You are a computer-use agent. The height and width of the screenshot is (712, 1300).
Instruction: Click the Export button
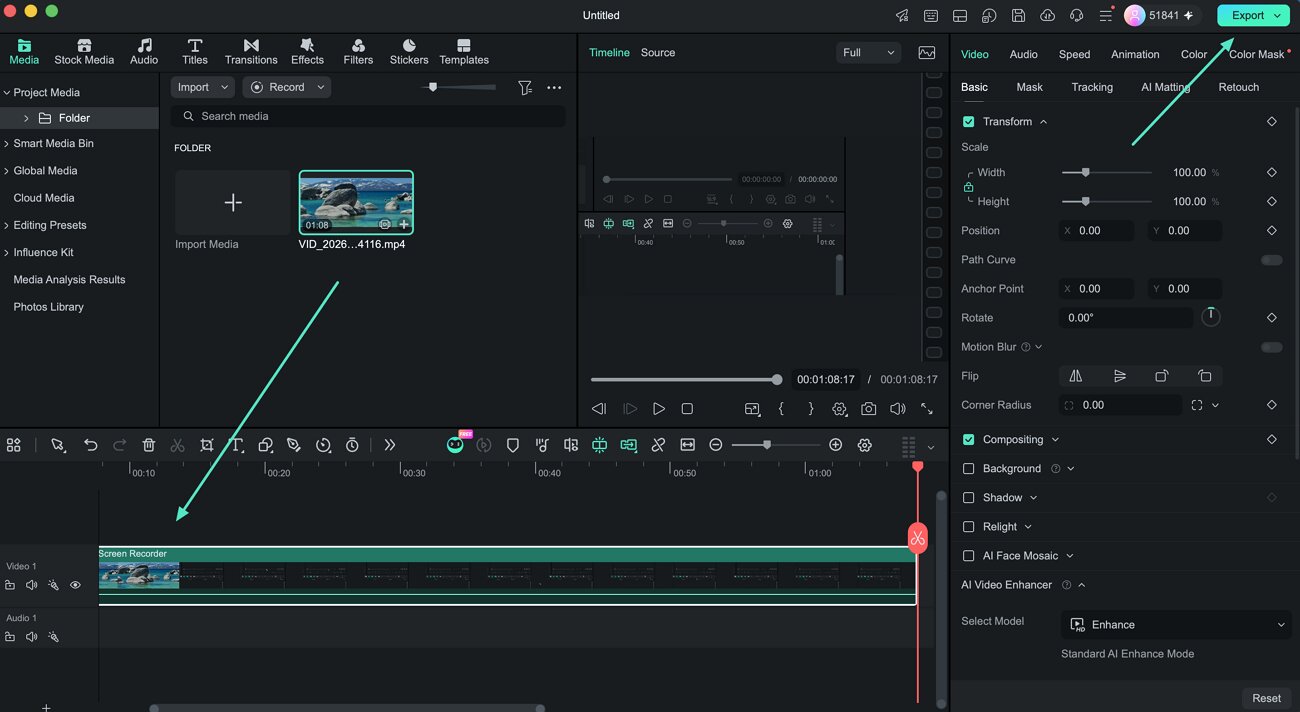click(x=1253, y=15)
